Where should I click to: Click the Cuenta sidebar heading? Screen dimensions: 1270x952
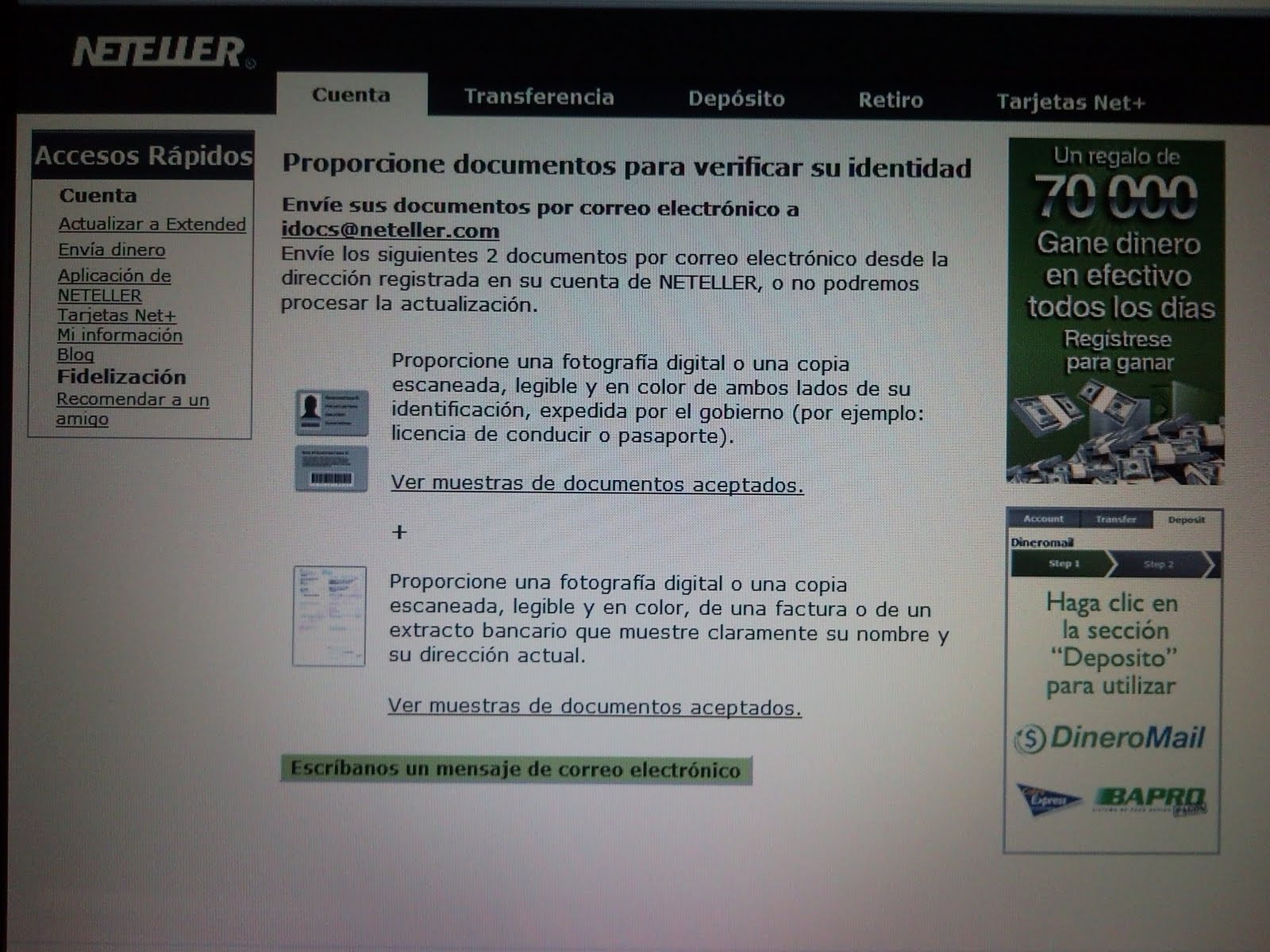coord(98,195)
